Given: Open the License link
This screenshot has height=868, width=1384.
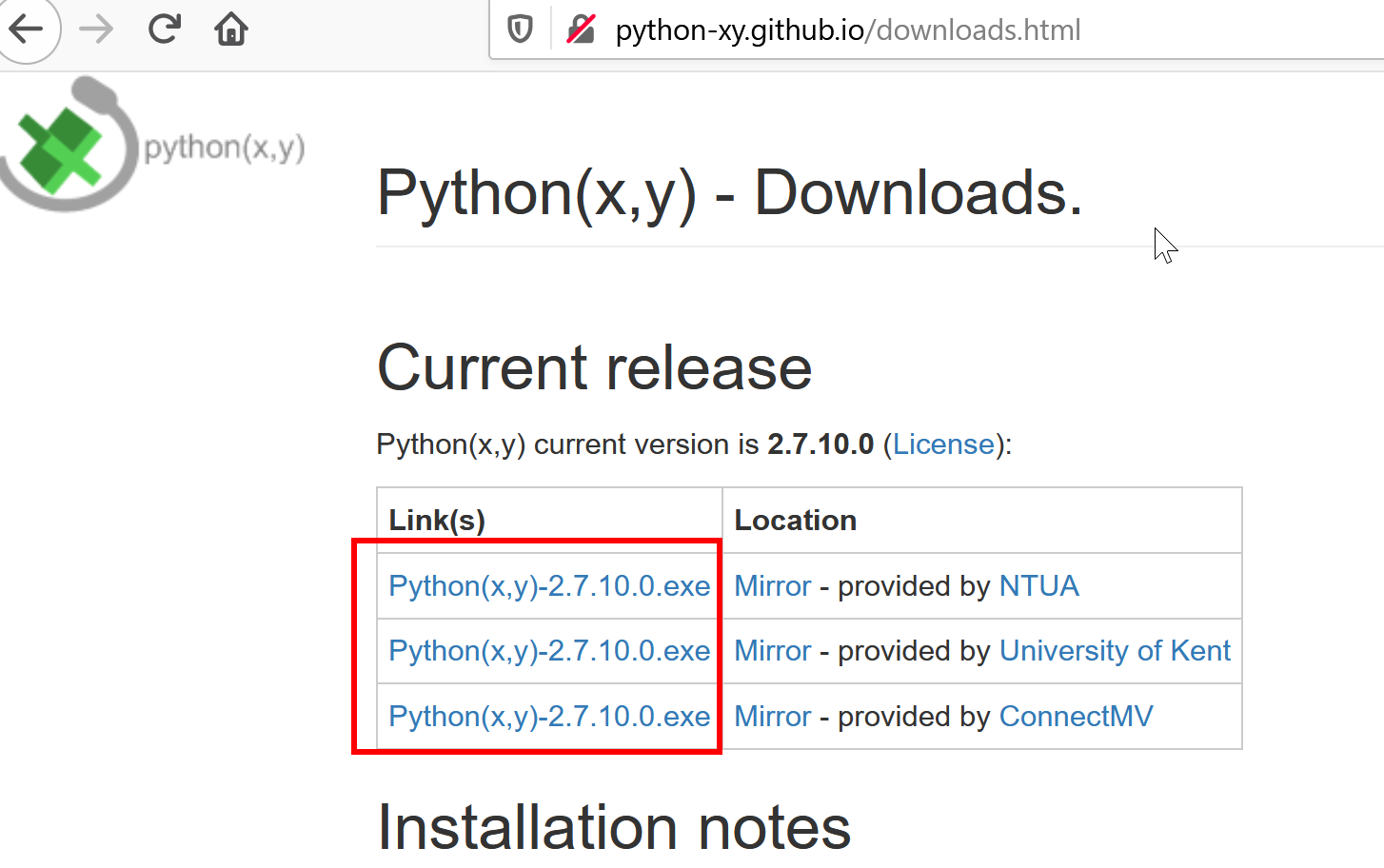Looking at the screenshot, I should pos(943,444).
